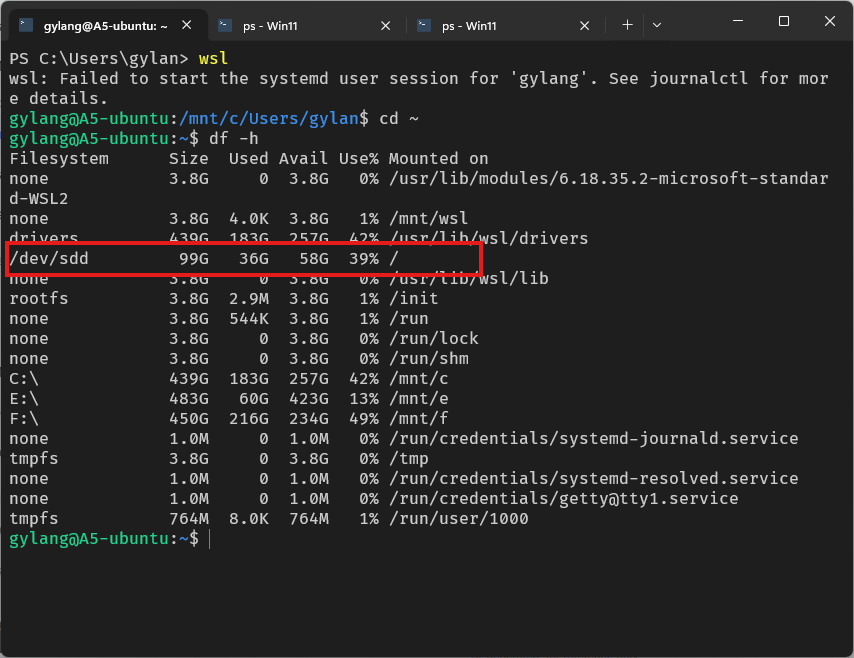This screenshot has height=658, width=854.
Task: Click the '/usr/lib/wsl/drivers' mount path
Action: (x=489, y=239)
